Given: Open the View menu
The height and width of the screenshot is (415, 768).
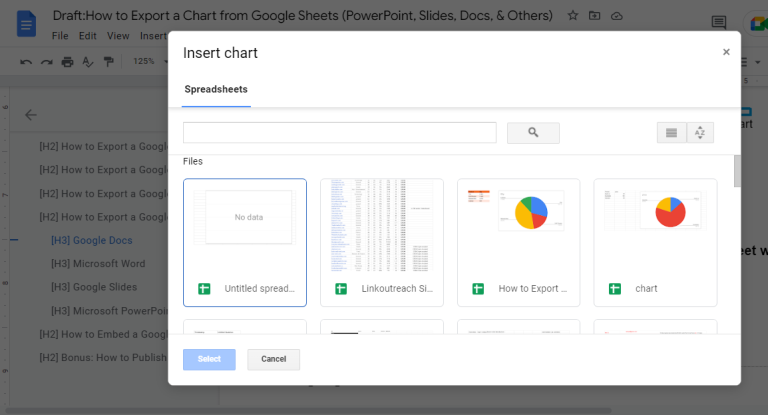Looking at the screenshot, I should [118, 36].
